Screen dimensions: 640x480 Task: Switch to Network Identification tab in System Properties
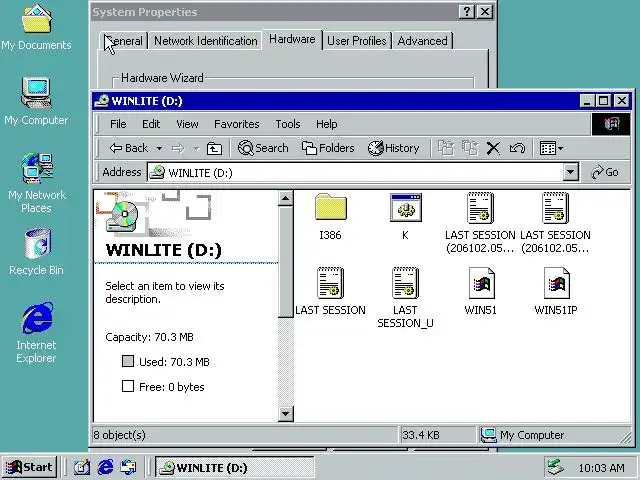pyautogui.click(x=206, y=41)
